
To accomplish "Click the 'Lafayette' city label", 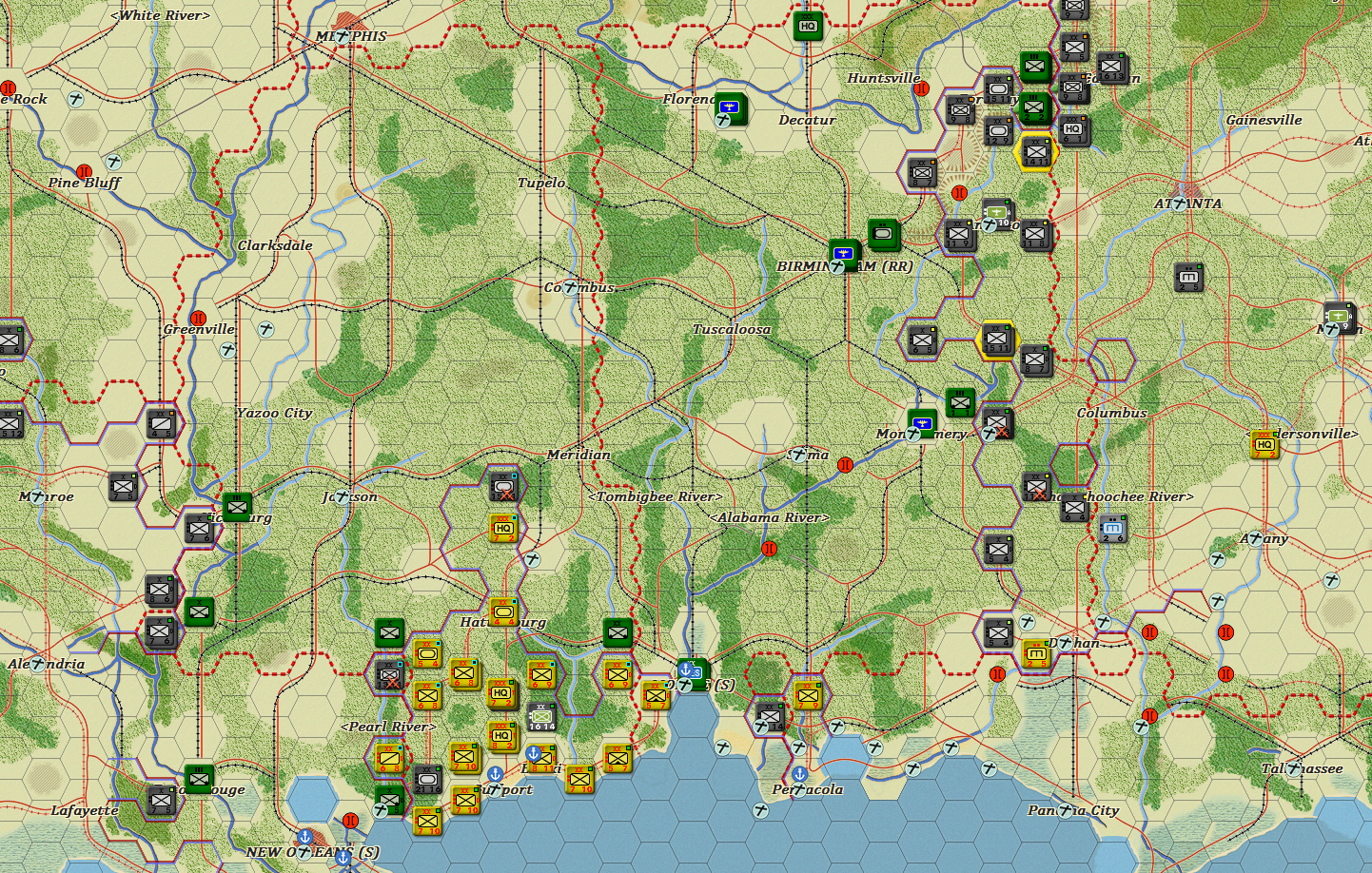I will pos(85,810).
